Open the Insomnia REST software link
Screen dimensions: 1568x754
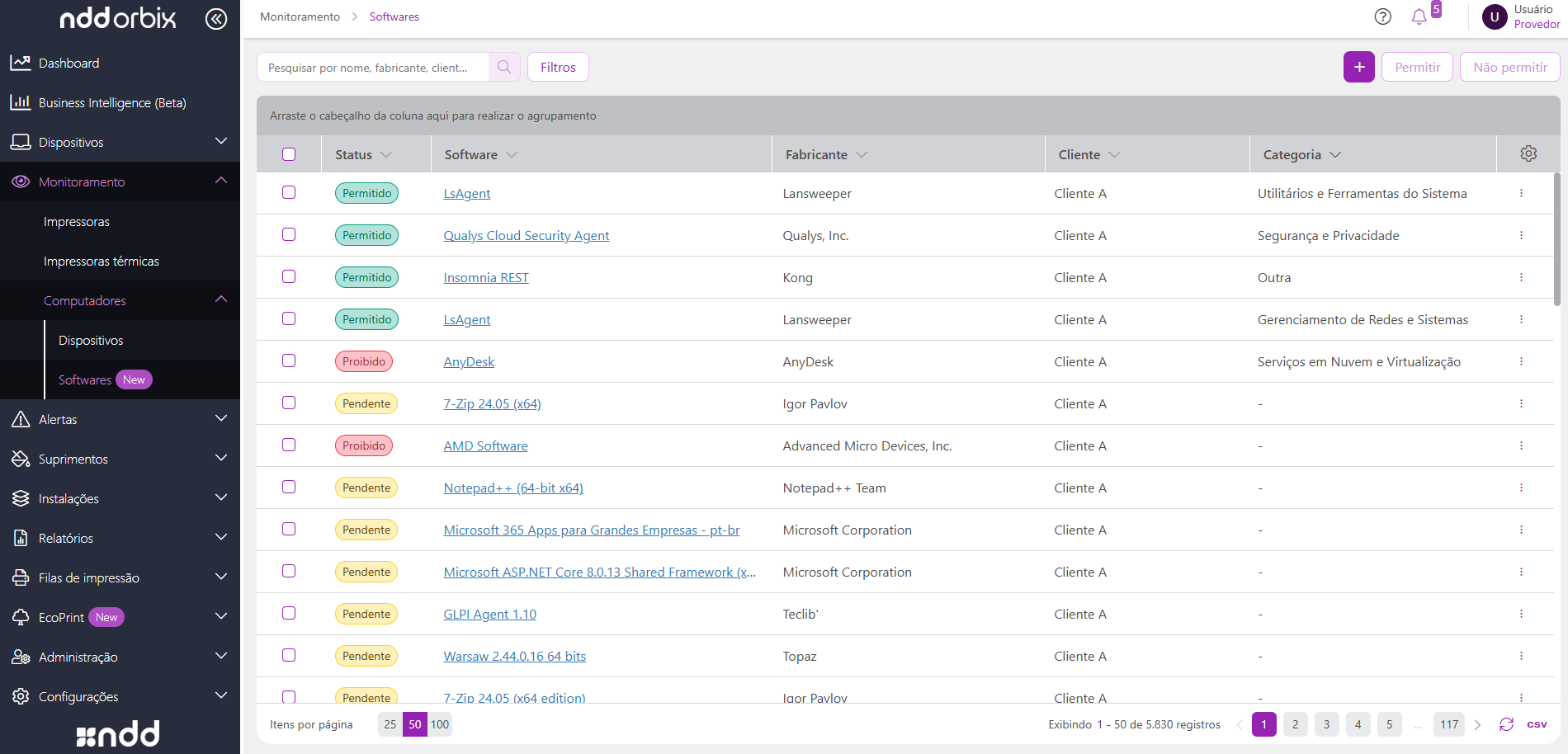coord(486,278)
